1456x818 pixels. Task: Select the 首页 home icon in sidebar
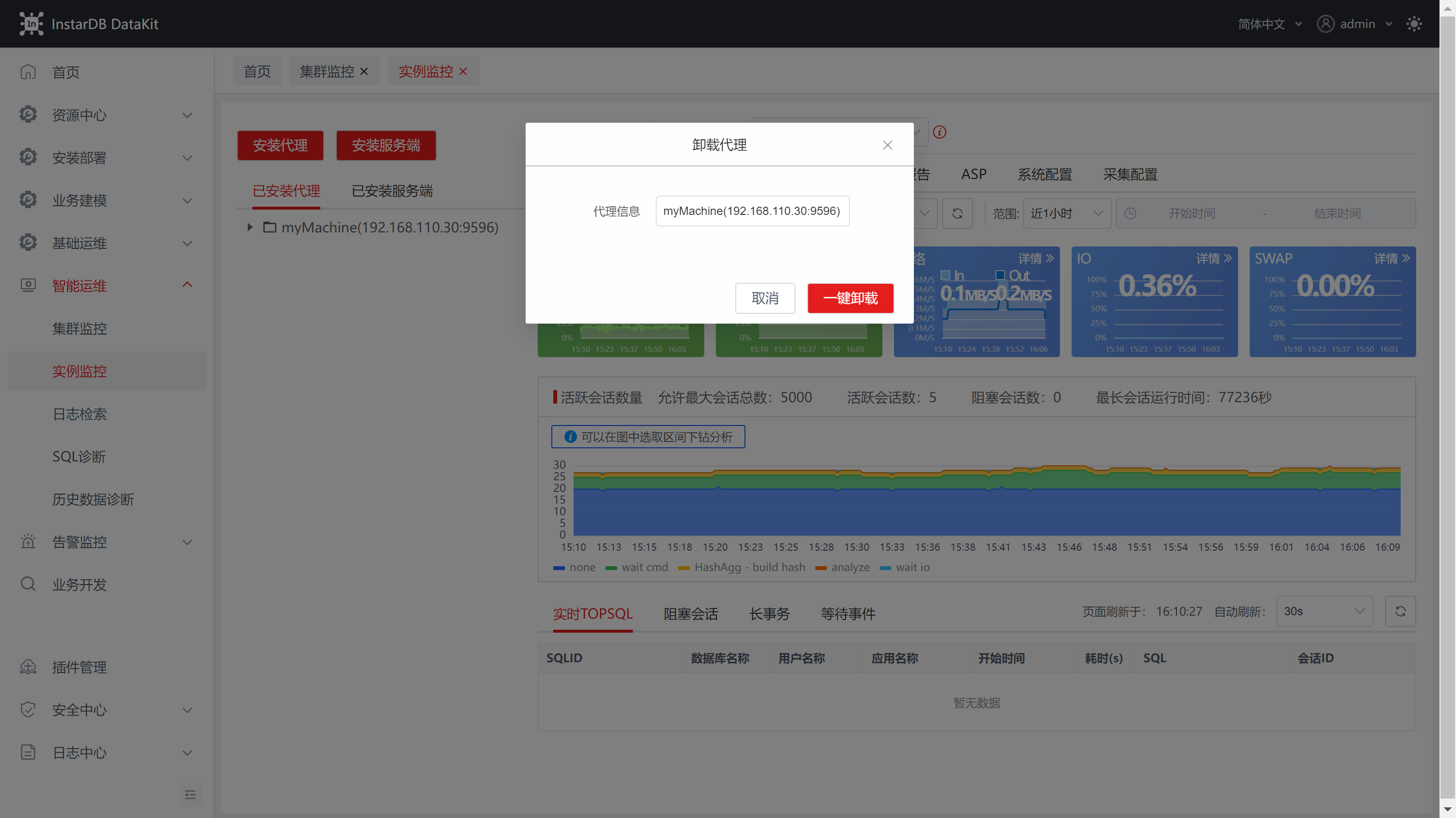coord(28,72)
